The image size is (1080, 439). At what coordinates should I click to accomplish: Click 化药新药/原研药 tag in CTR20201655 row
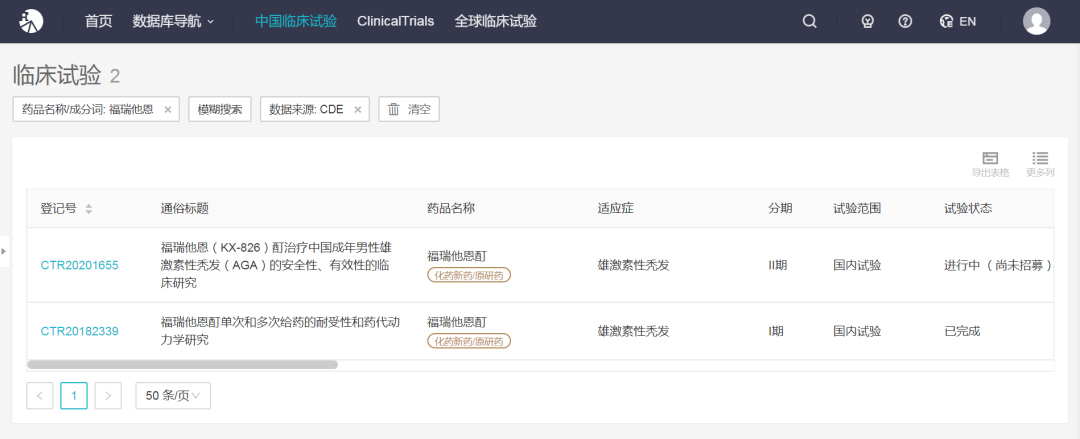[x=469, y=276]
